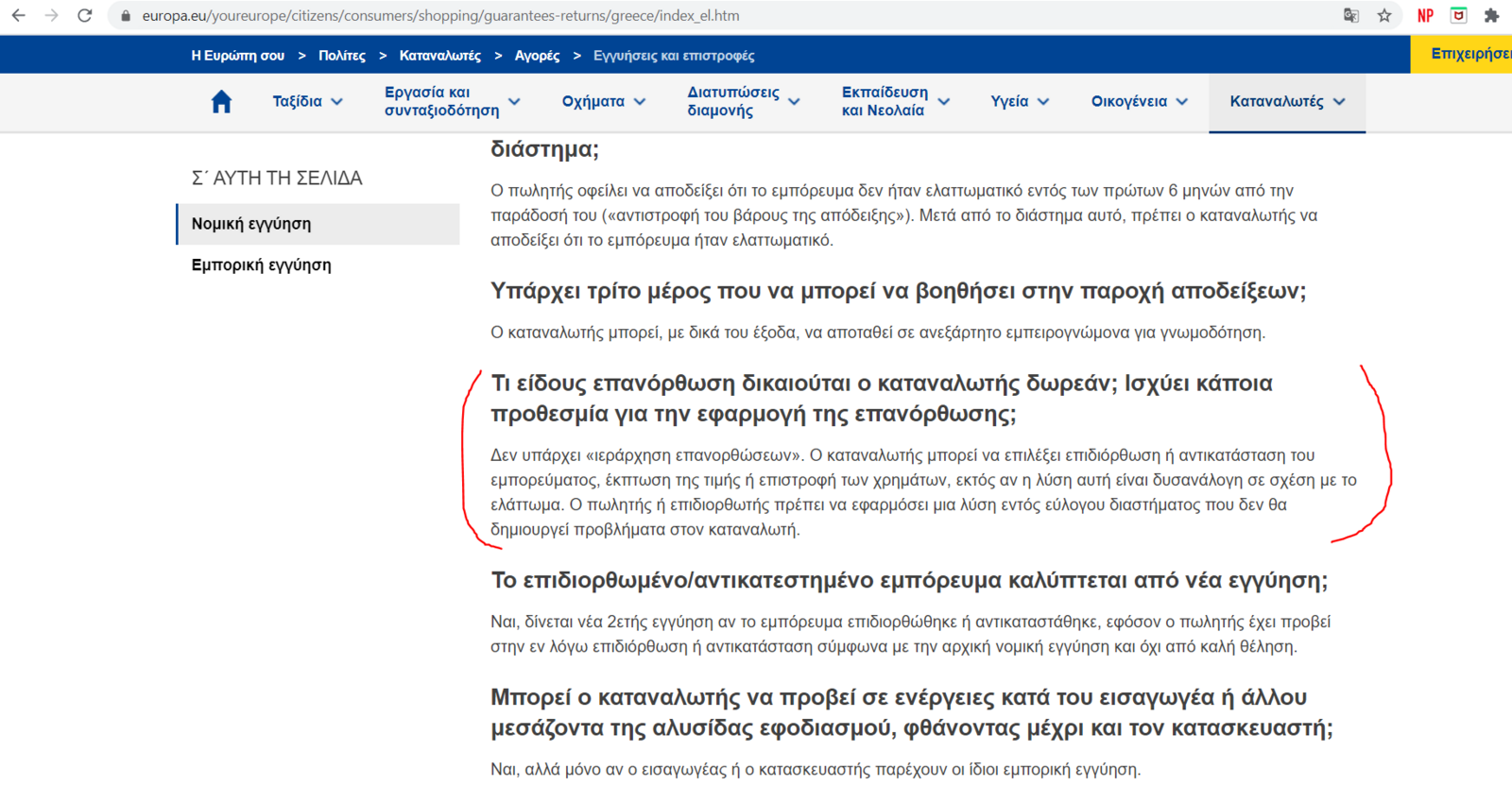Open Διατυπώσεις διαμονής menu
Viewport: 1512px width, 803px height.
[x=733, y=101]
